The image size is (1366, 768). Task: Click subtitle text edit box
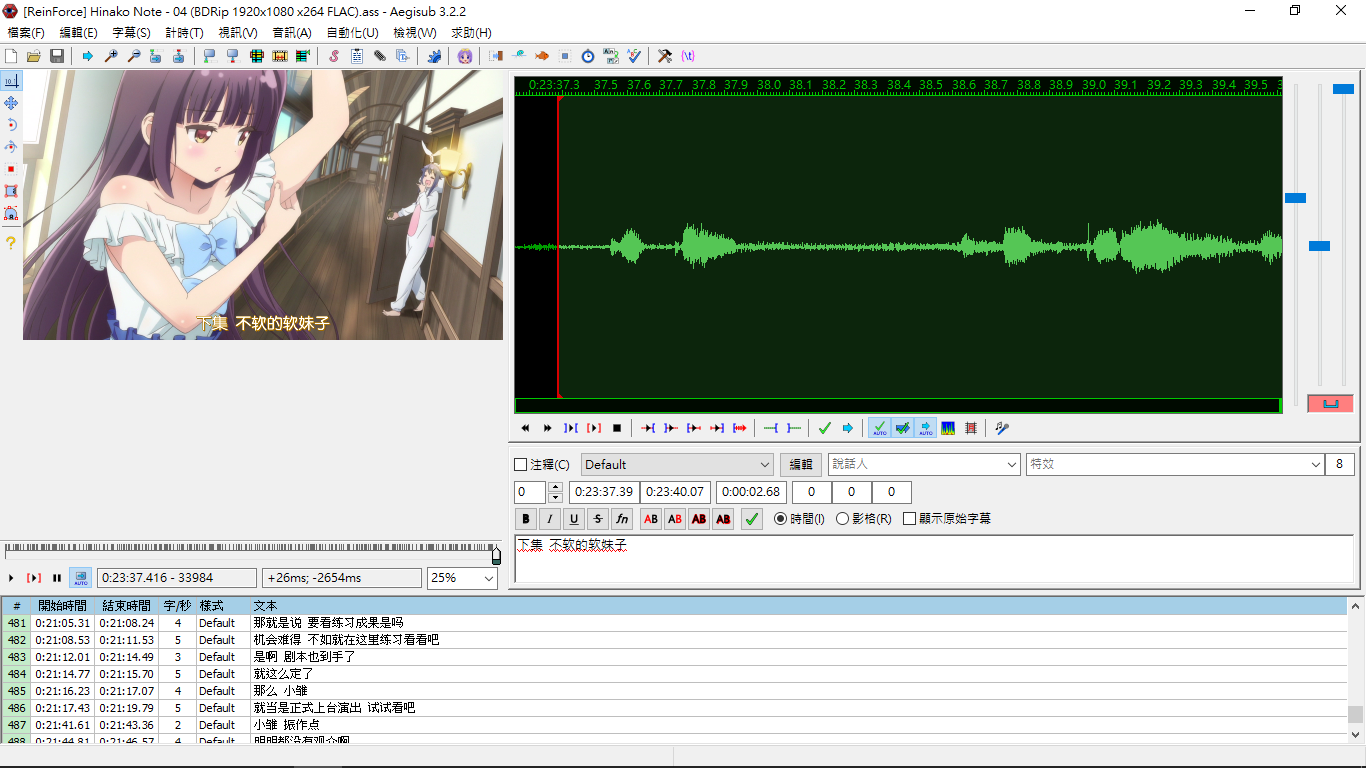tap(934, 559)
